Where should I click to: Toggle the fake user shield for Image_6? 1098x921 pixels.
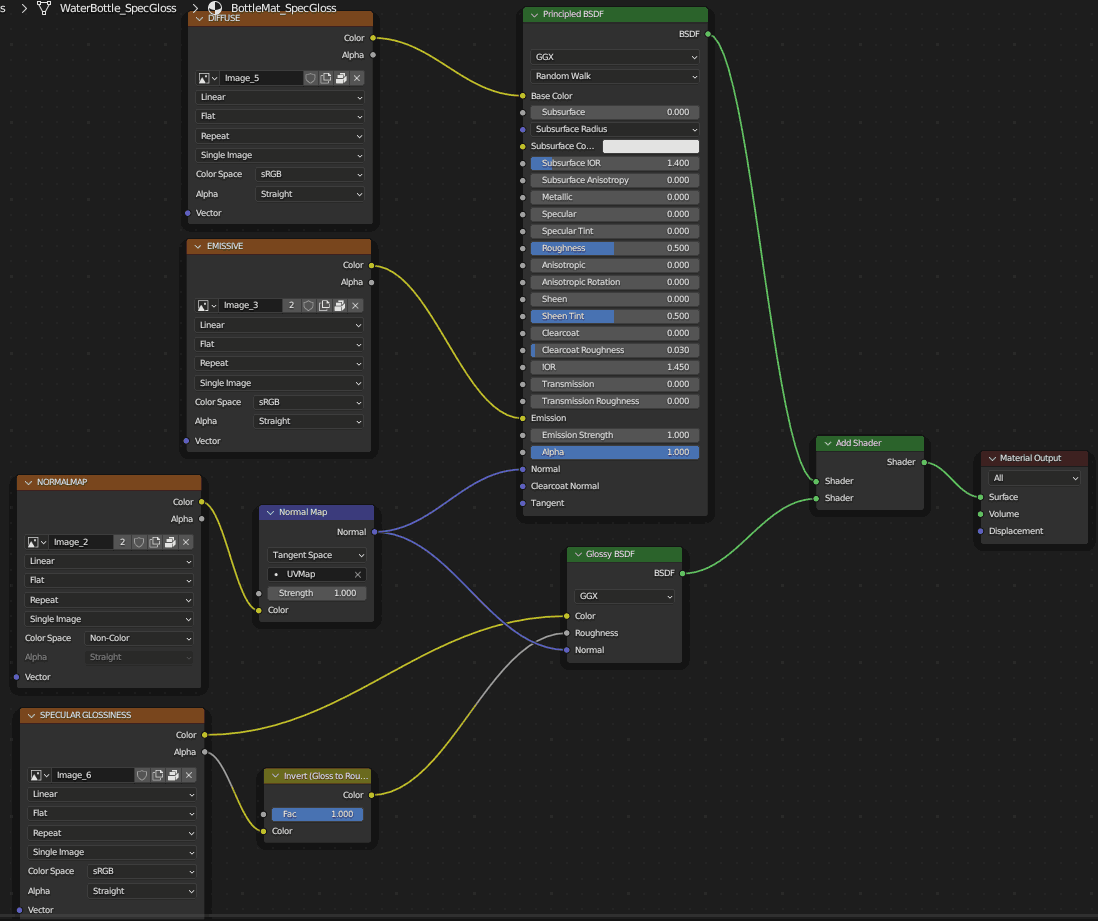[x=143, y=775]
